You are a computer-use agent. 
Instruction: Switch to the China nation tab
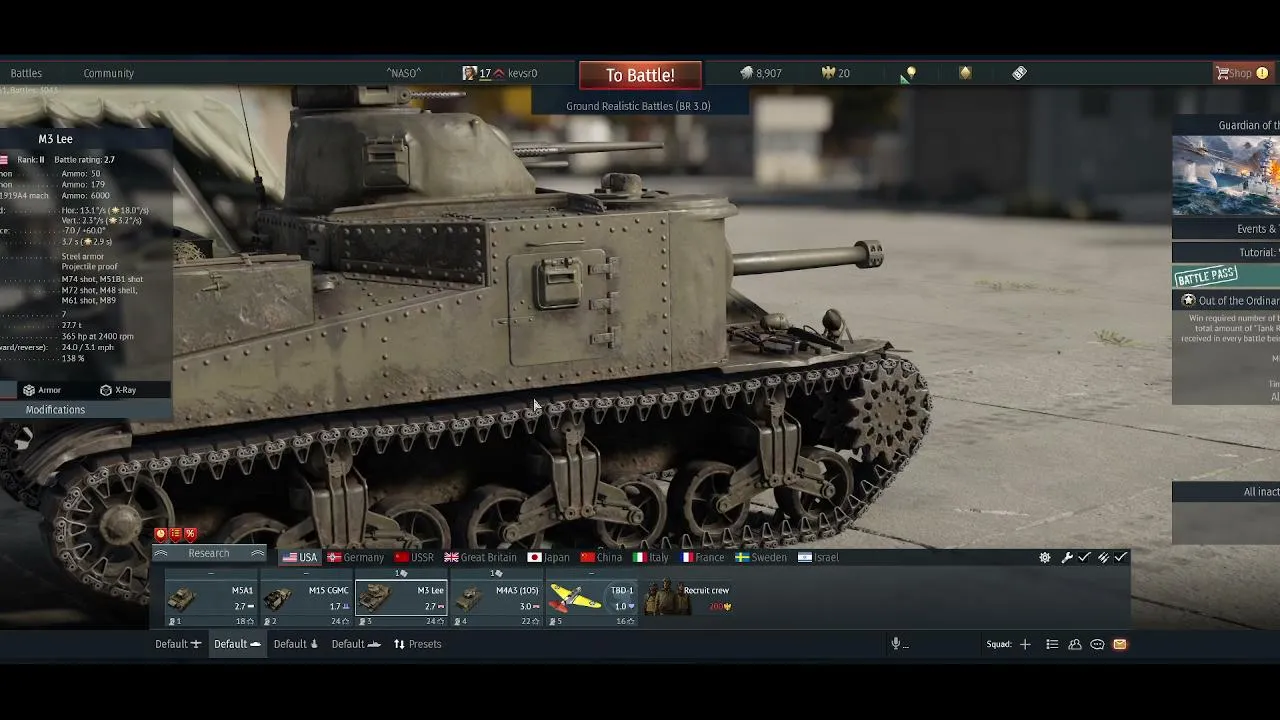click(601, 557)
